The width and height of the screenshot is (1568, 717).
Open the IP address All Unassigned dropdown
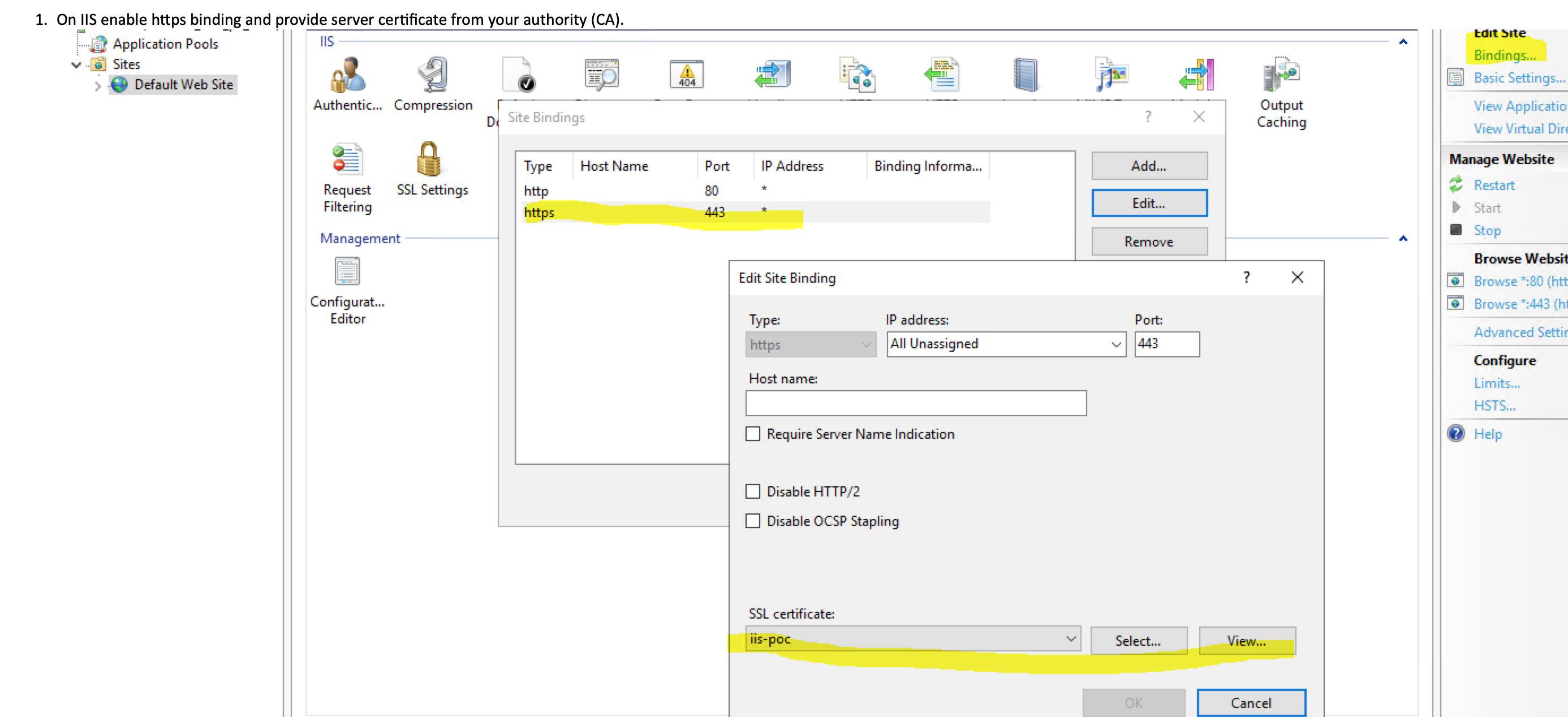[x=1006, y=344]
